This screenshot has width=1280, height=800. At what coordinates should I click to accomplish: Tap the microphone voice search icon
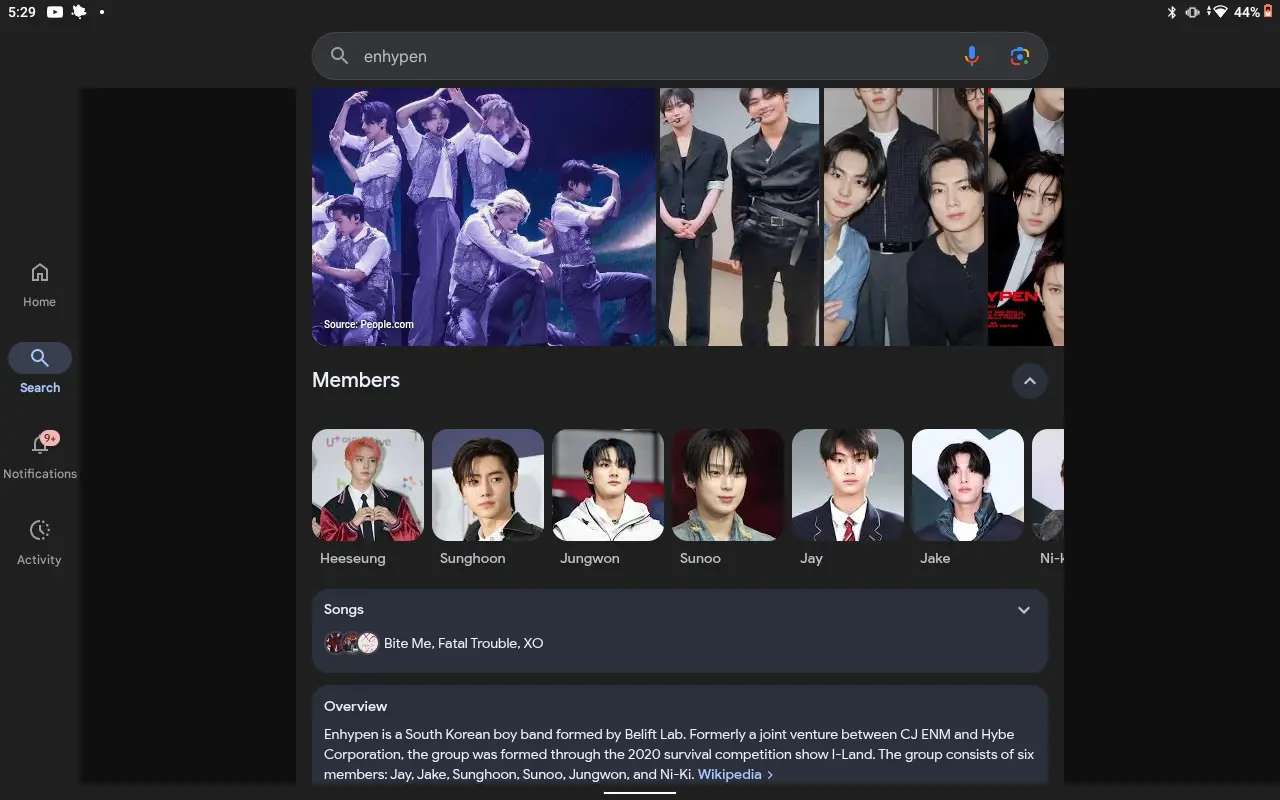(971, 56)
